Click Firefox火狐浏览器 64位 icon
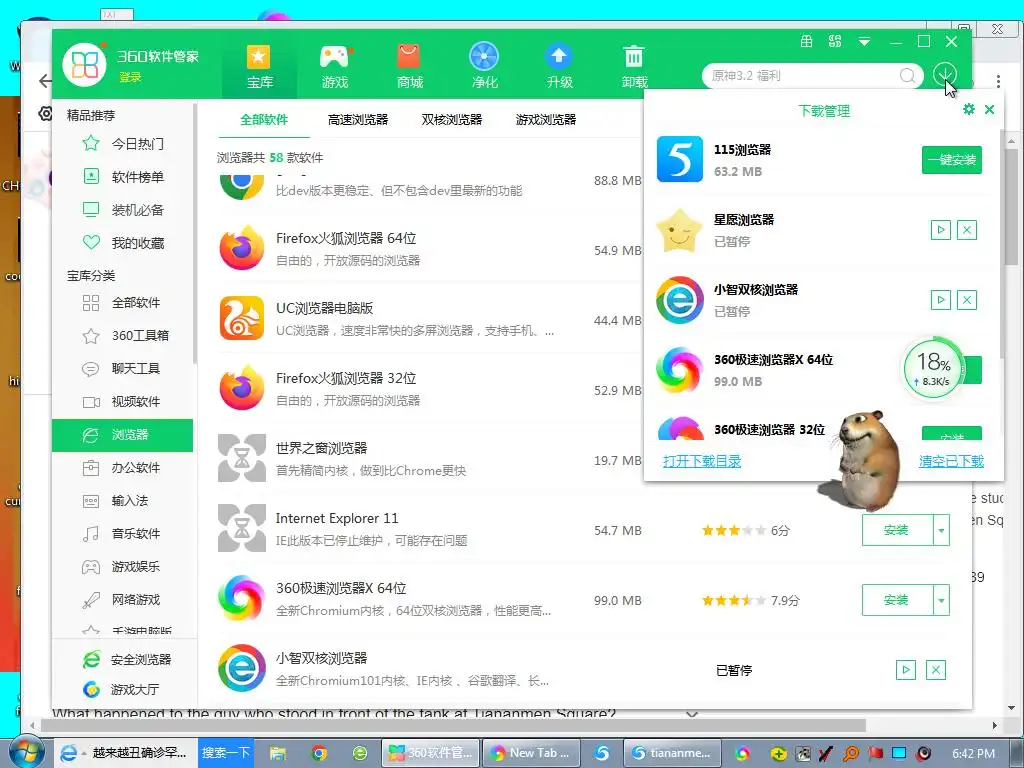 242,248
